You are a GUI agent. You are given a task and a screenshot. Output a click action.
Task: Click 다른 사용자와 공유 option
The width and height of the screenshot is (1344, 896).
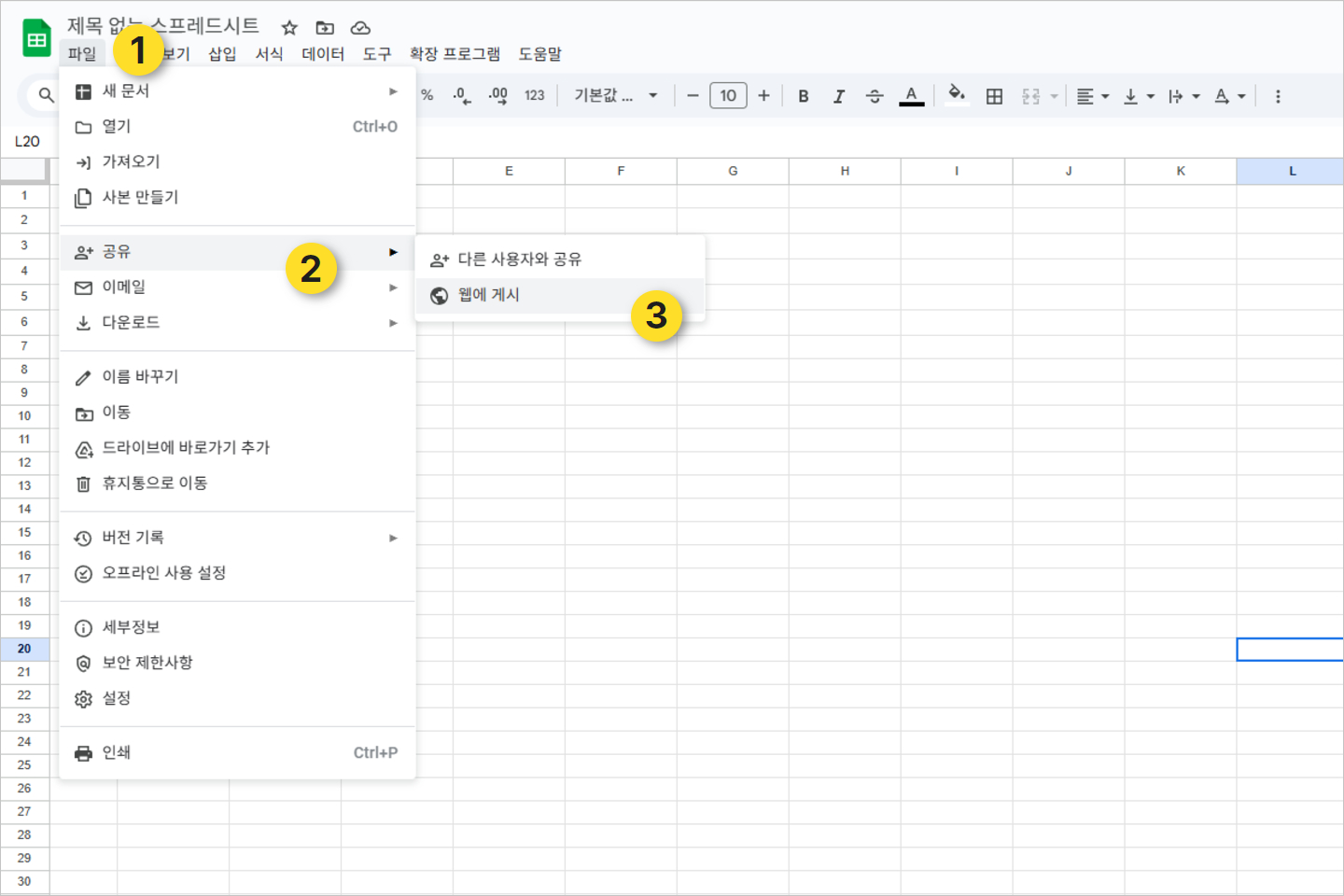click(x=519, y=259)
